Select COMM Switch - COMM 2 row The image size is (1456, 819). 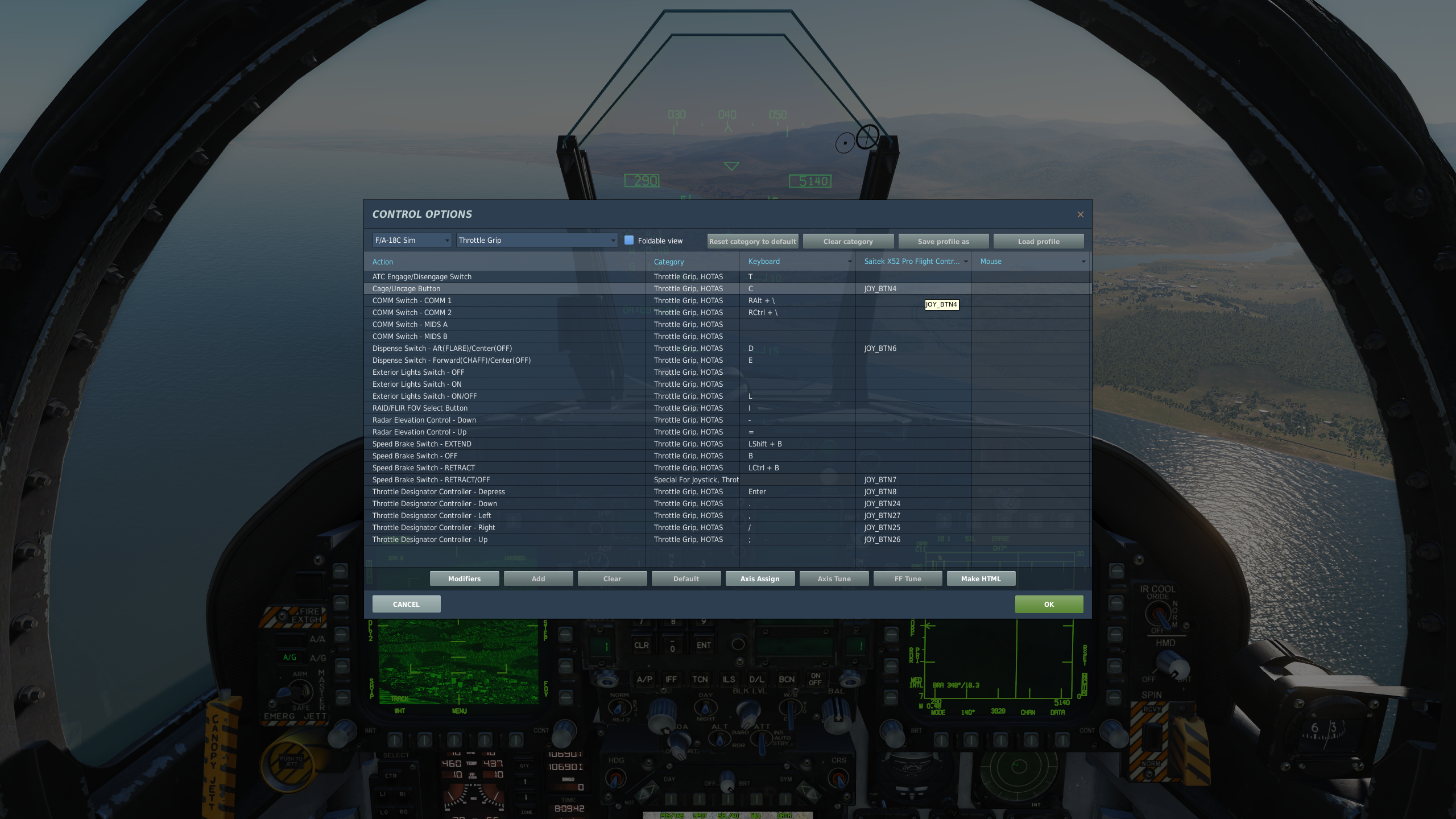point(727,312)
